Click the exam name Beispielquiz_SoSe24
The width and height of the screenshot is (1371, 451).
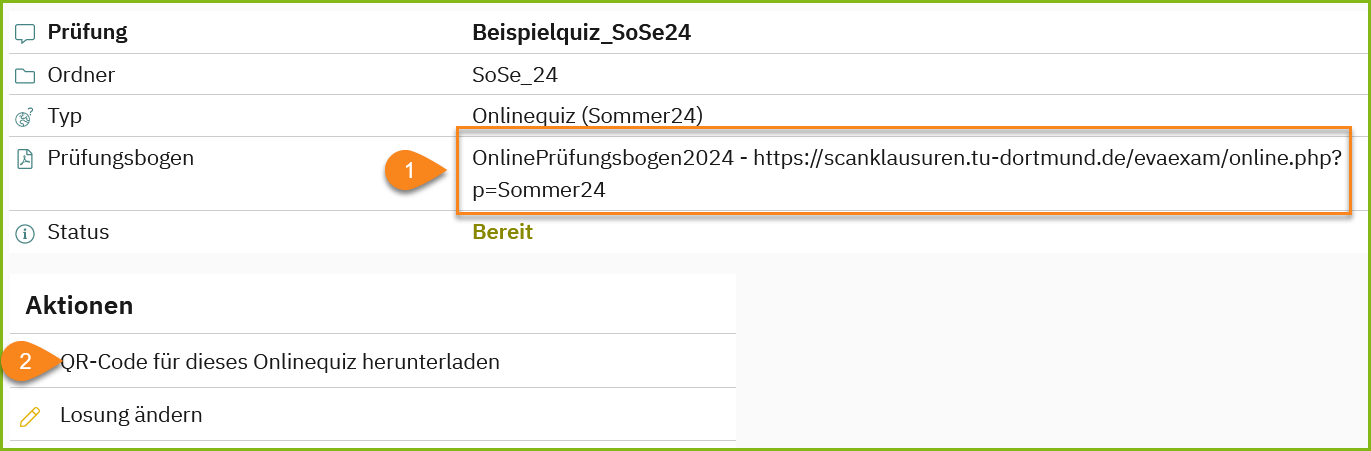(581, 33)
